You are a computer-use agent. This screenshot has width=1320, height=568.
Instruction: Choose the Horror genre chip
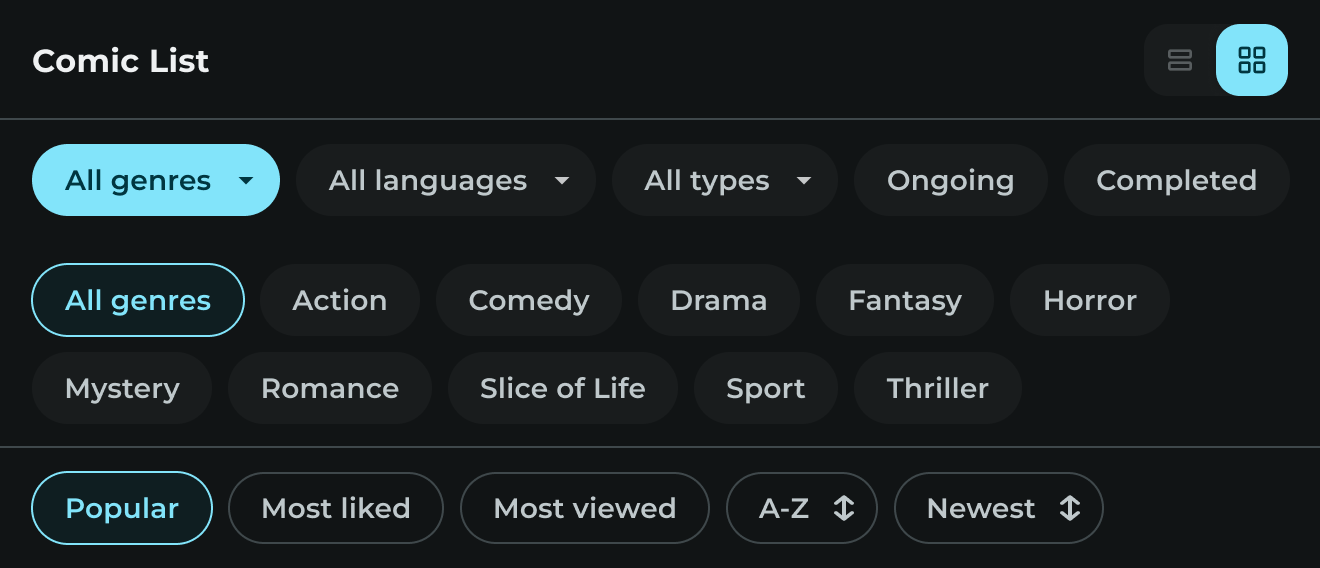tap(1090, 300)
